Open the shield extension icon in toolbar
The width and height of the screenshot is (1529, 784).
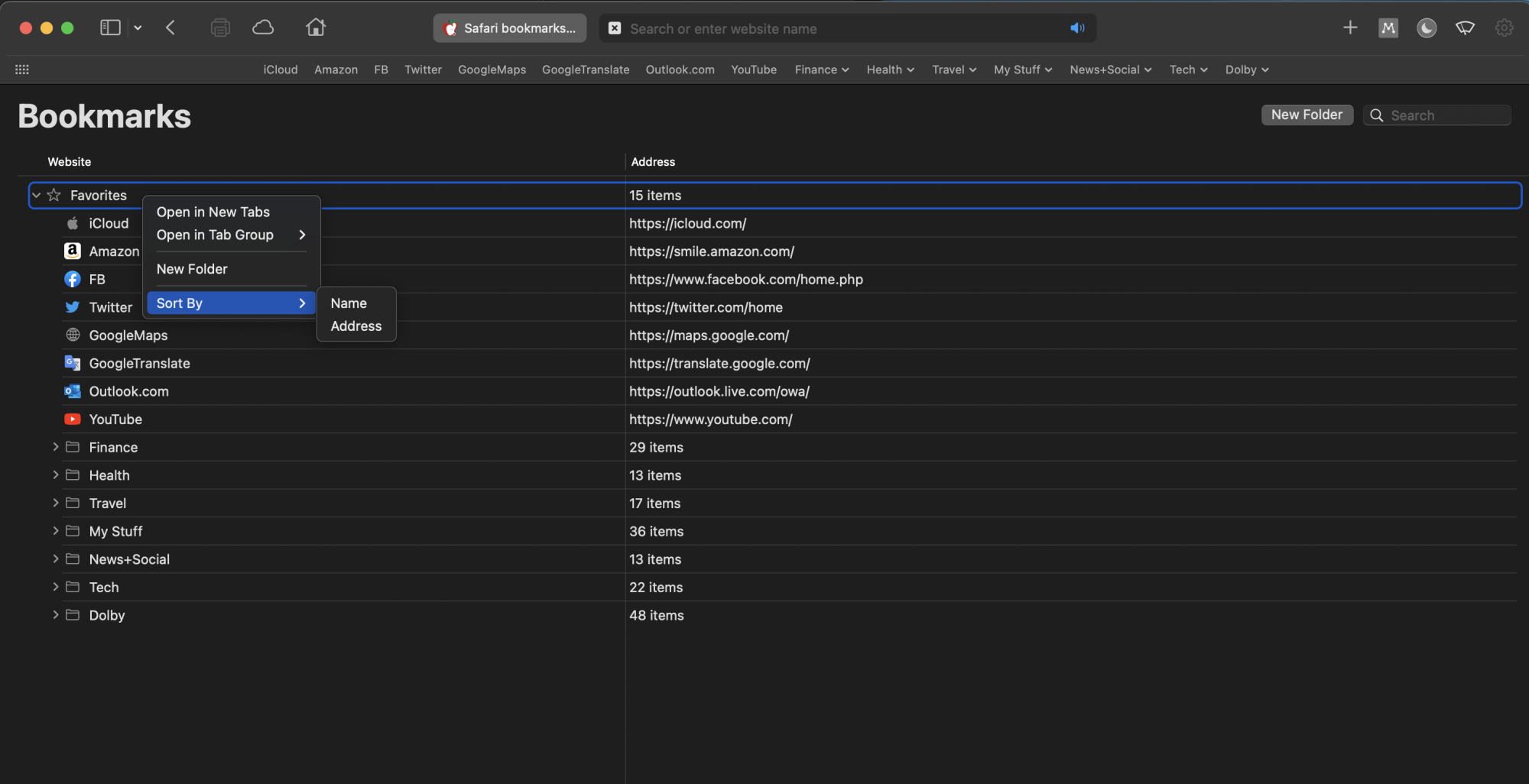pos(1465,28)
